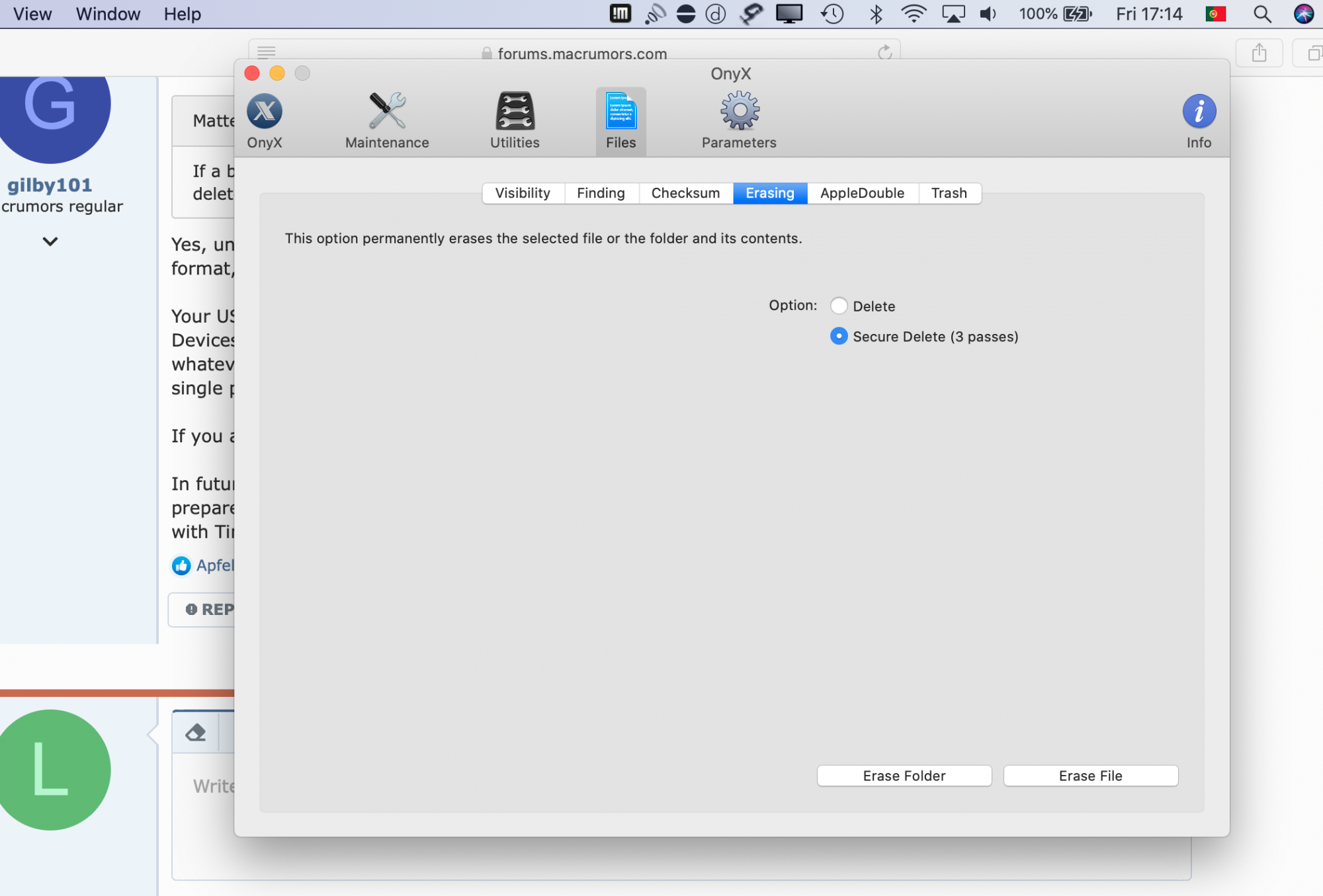1323x896 pixels.
Task: Switch to the AppleDouble tab
Action: click(862, 193)
